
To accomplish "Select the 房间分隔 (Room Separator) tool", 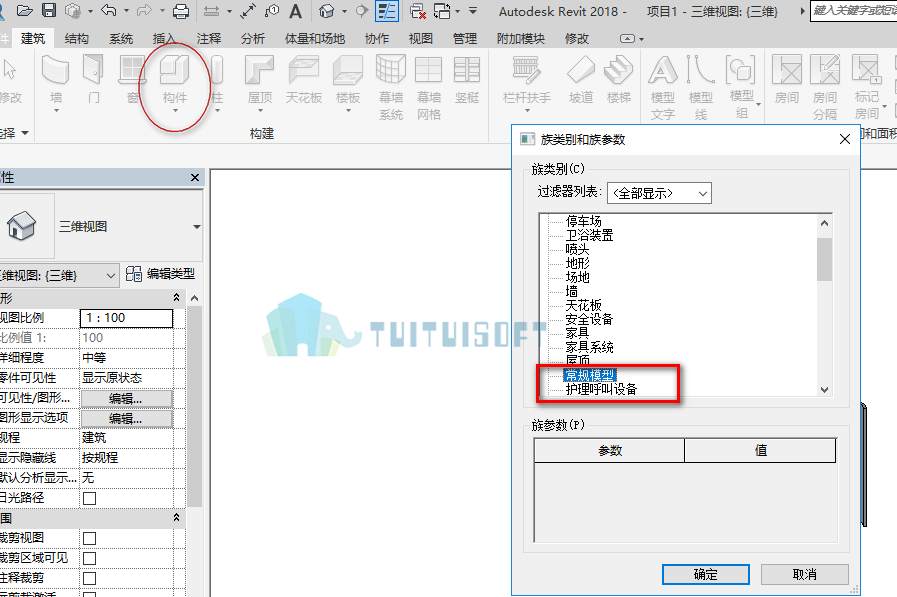I will coord(825,87).
